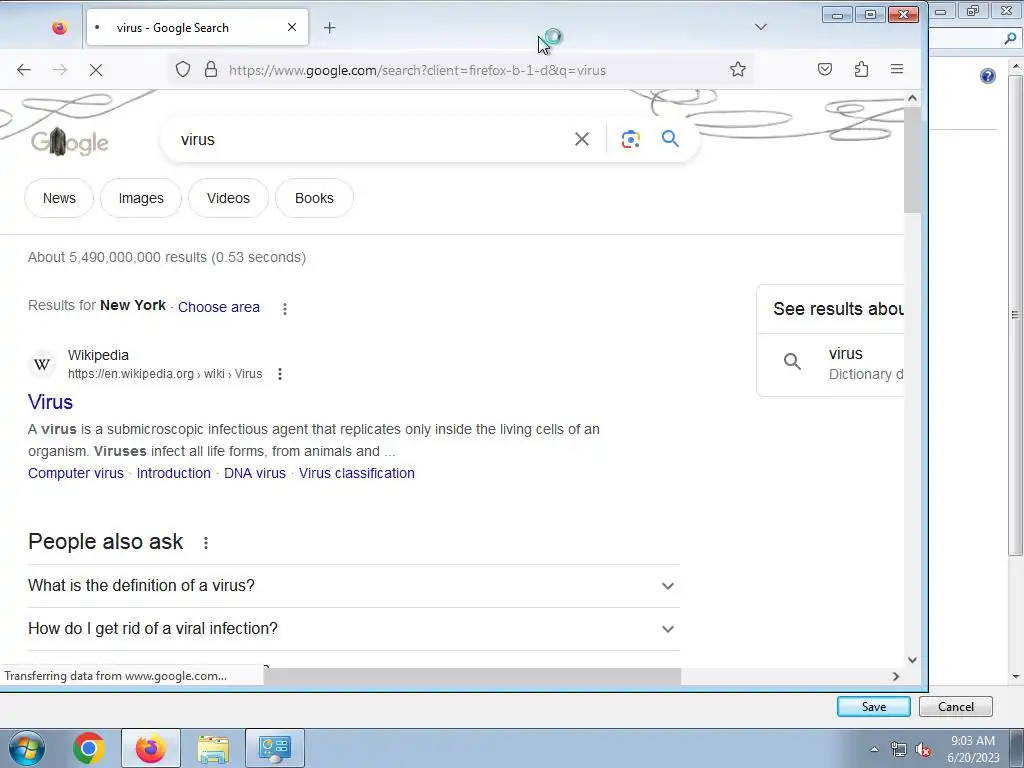Search by image with camera icon
This screenshot has width=1024, height=768.
point(630,139)
